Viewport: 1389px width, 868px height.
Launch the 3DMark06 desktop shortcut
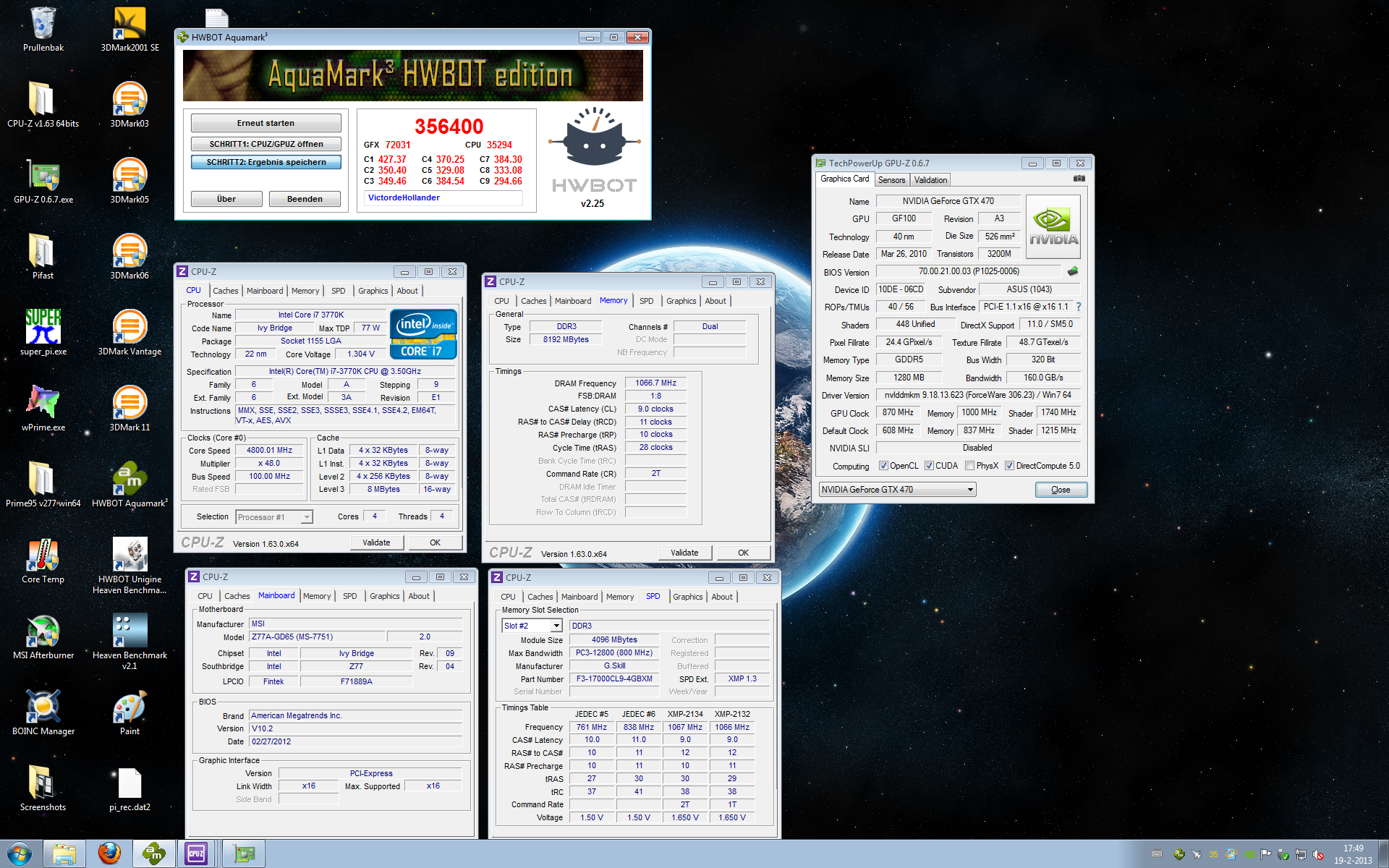click(129, 257)
